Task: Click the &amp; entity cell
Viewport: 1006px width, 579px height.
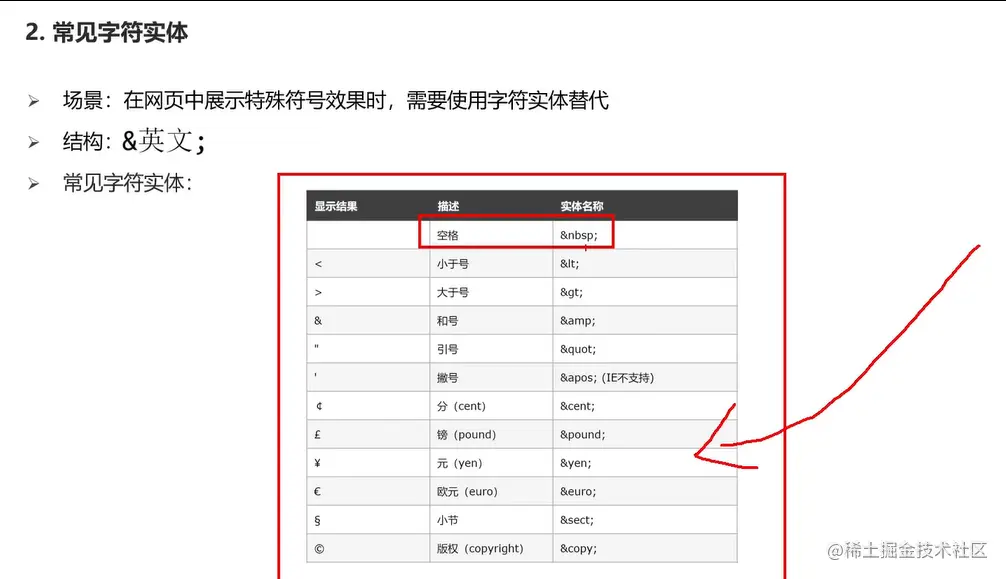Action: click(x=577, y=320)
